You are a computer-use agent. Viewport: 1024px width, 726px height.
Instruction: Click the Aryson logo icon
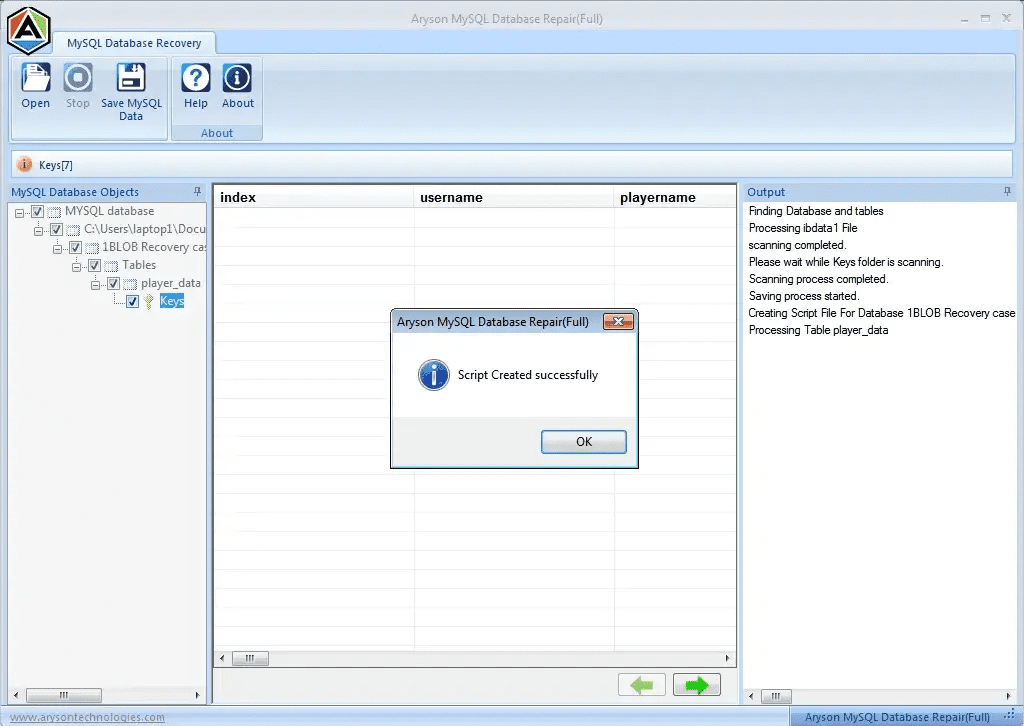[x=29, y=30]
